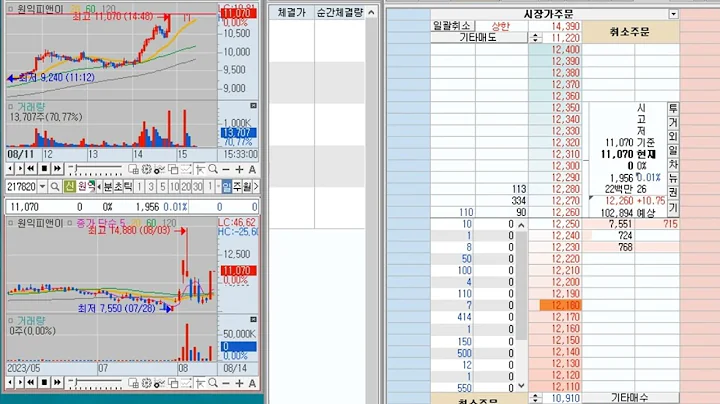Open indicator tool icon in upper chart toolbar
The height and width of the screenshot is (404, 720).
[x=159, y=169]
